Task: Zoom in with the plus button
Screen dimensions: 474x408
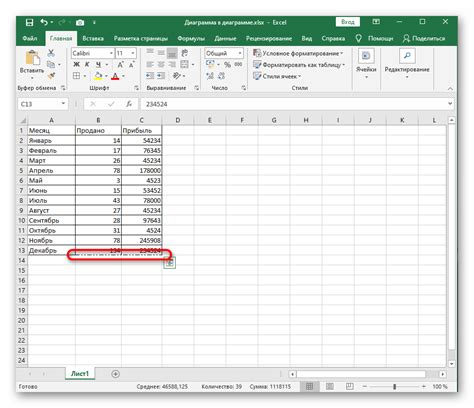Action: 424,386
